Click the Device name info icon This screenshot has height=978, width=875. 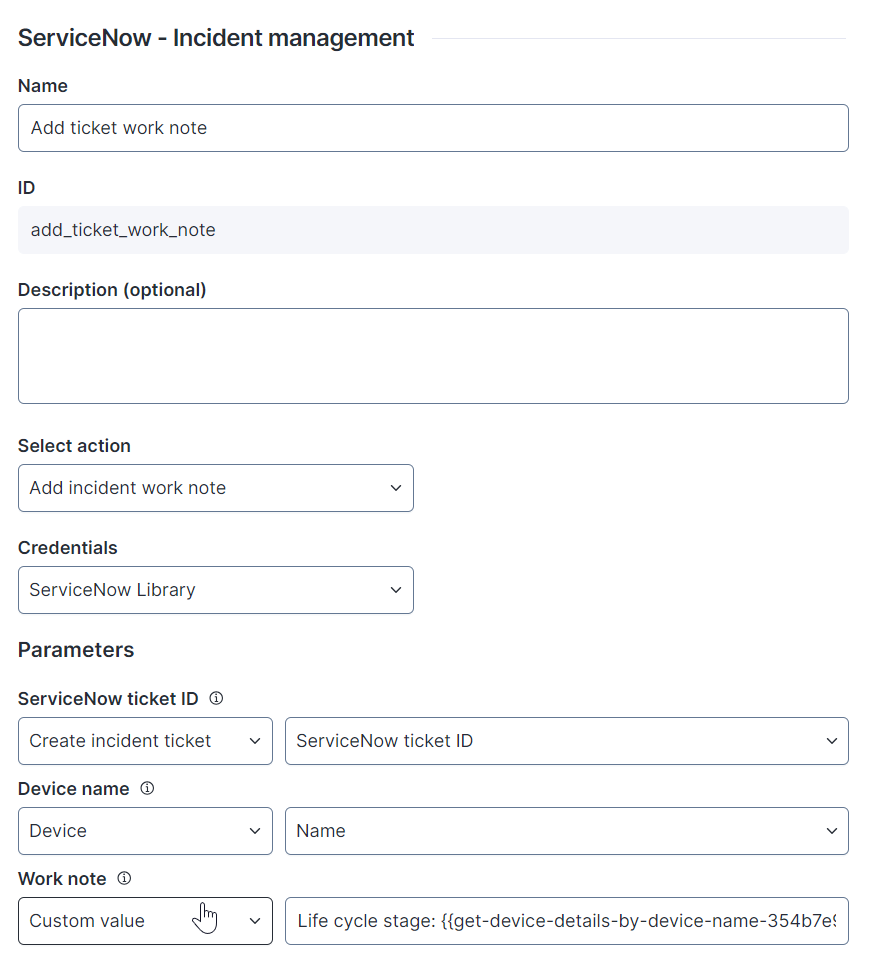tap(147, 788)
